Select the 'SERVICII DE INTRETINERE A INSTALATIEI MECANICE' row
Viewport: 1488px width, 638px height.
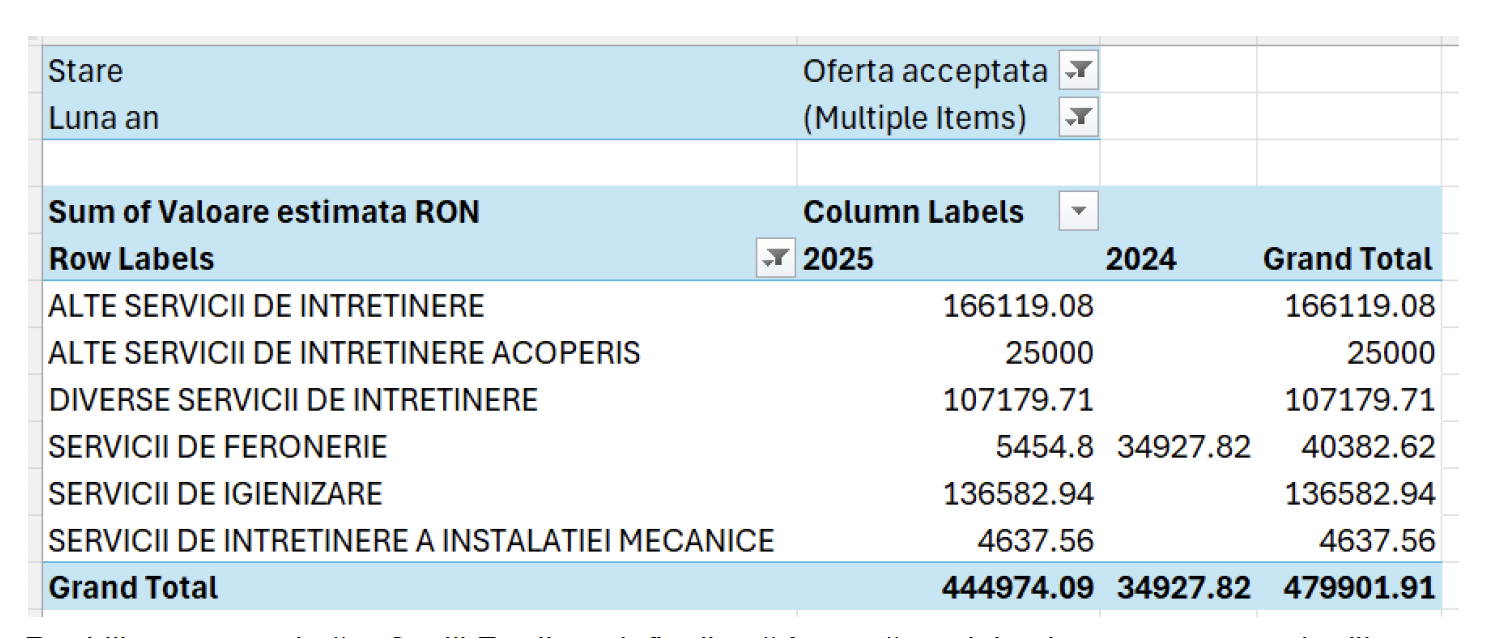click(x=411, y=541)
